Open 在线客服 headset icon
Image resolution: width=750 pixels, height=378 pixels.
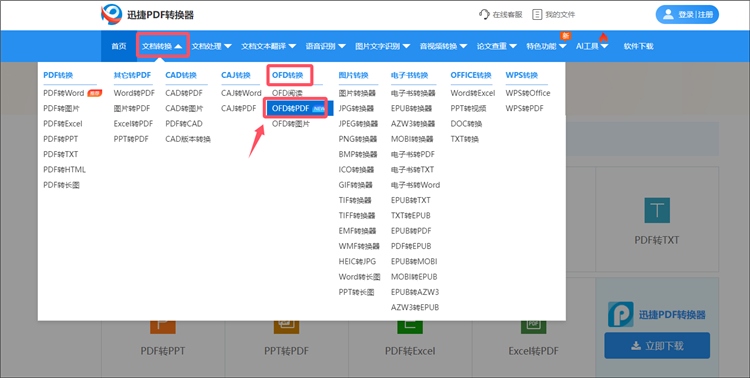484,14
